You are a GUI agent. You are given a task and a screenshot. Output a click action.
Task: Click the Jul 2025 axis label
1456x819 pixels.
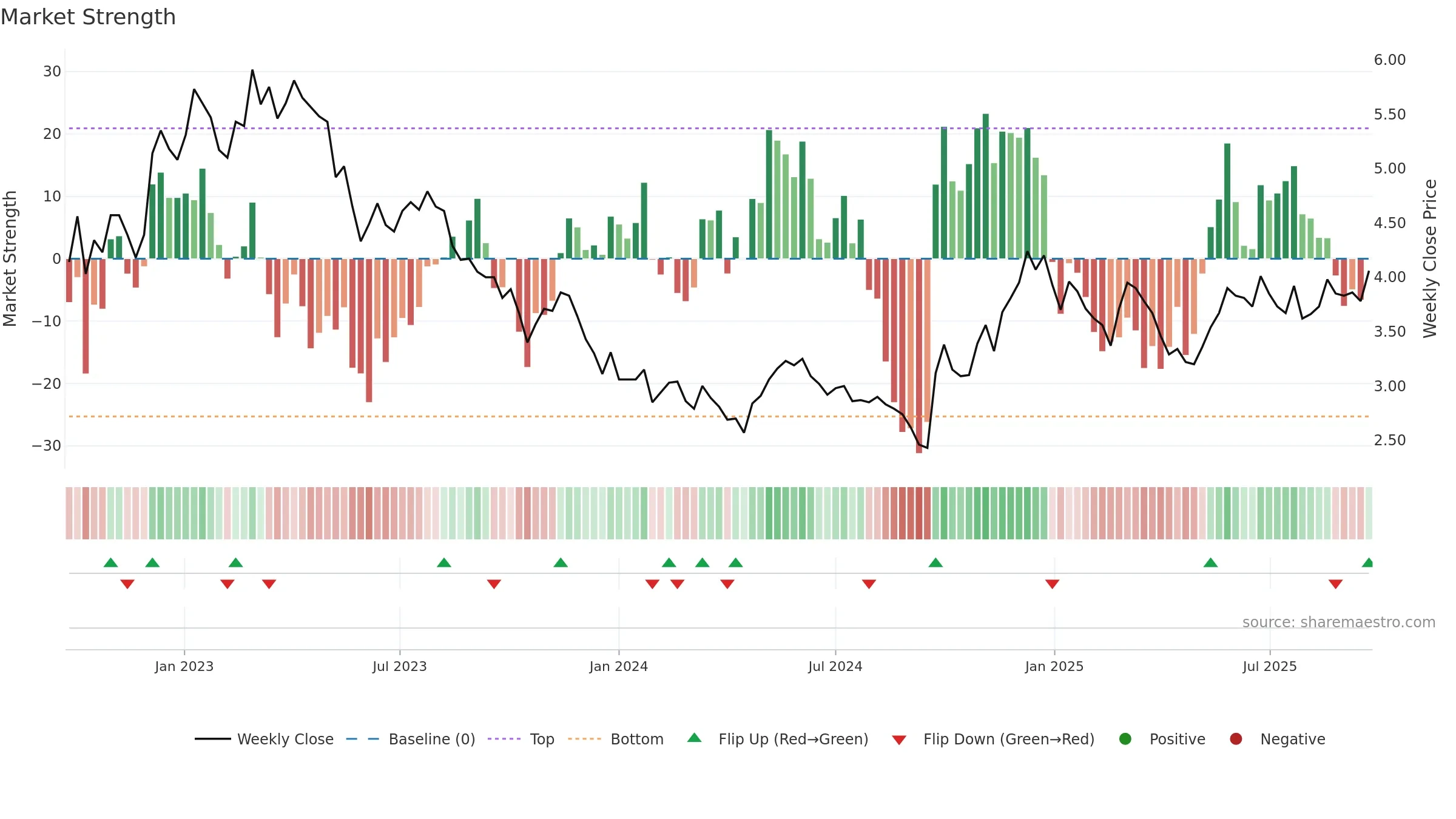1270,666
